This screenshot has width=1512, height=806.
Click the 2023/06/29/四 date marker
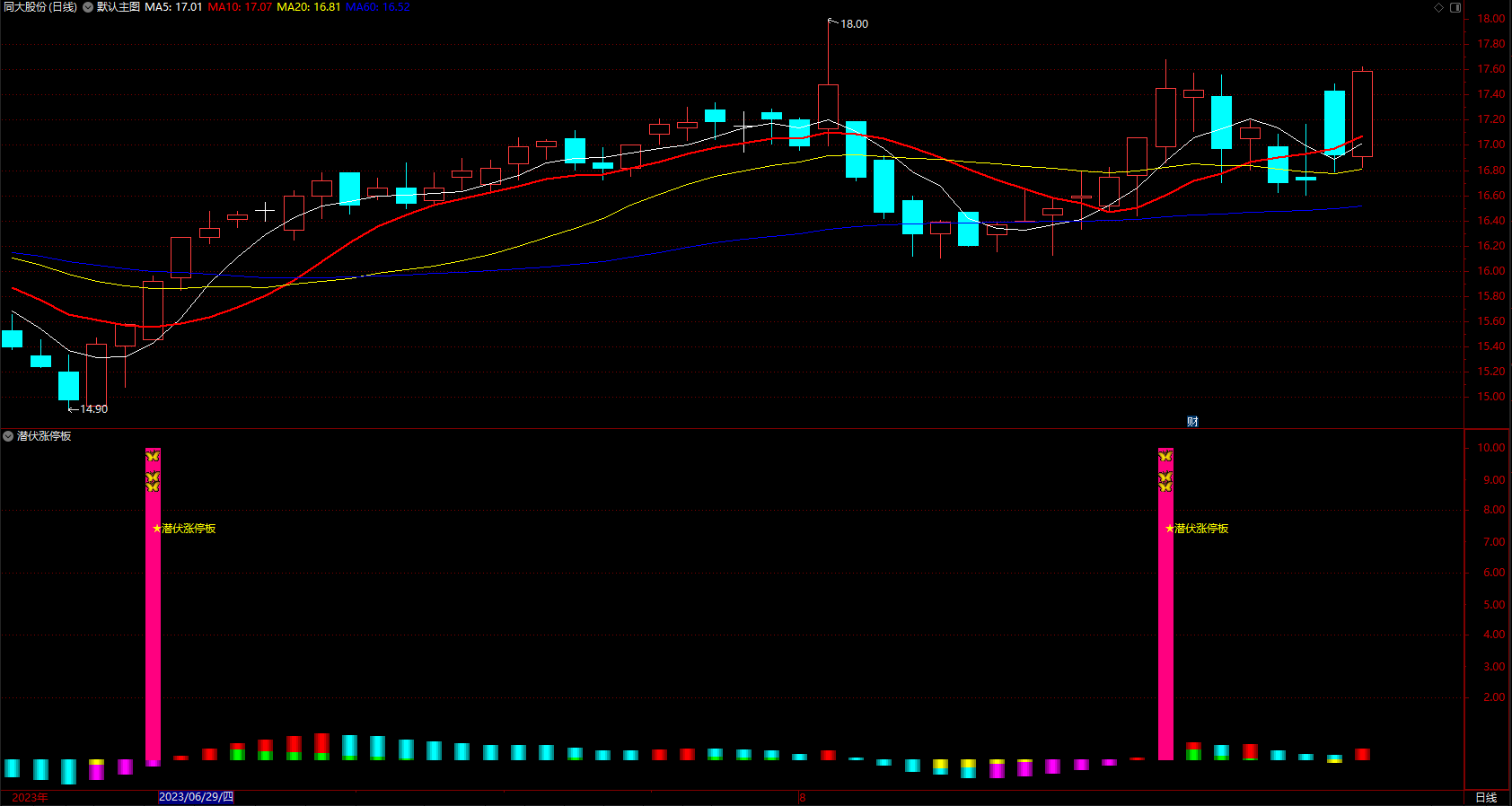[x=196, y=797]
